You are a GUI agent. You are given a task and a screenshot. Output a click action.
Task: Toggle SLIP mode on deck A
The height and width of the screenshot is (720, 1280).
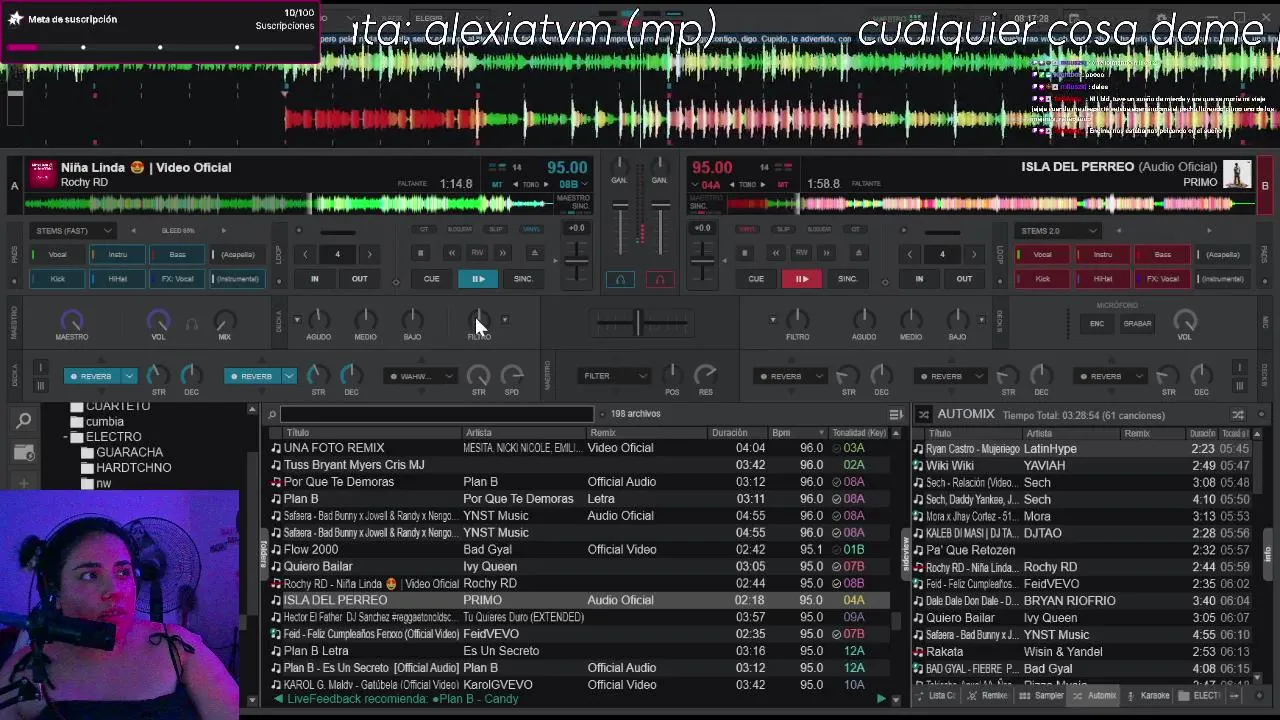pyautogui.click(x=496, y=230)
